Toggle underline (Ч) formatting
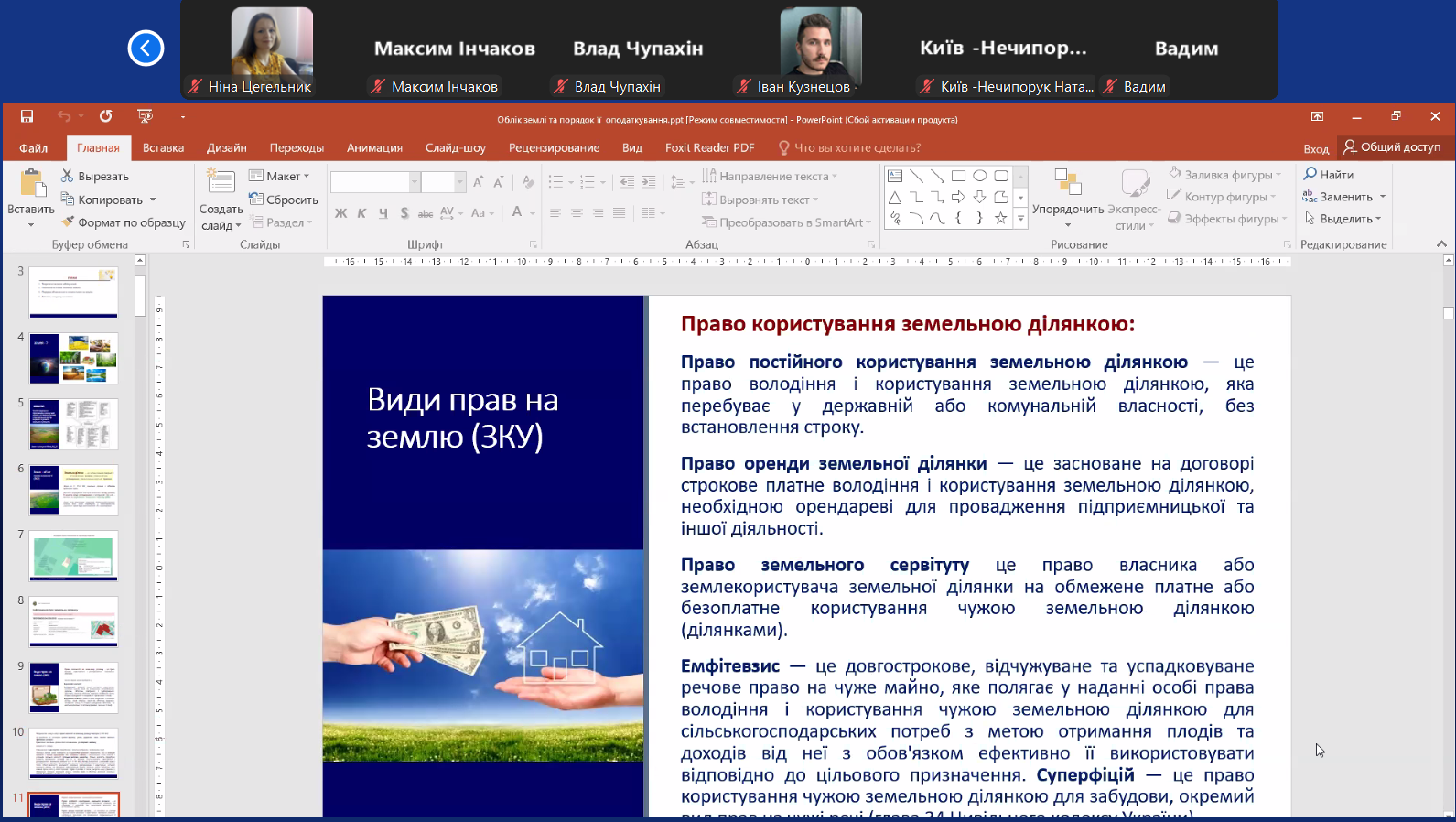The width and height of the screenshot is (1456, 822). 383,213
